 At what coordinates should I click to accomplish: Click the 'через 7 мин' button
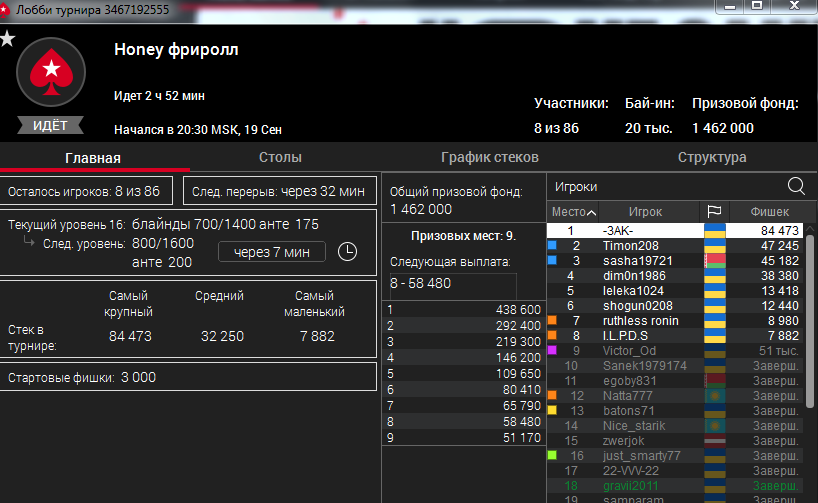[x=272, y=252]
